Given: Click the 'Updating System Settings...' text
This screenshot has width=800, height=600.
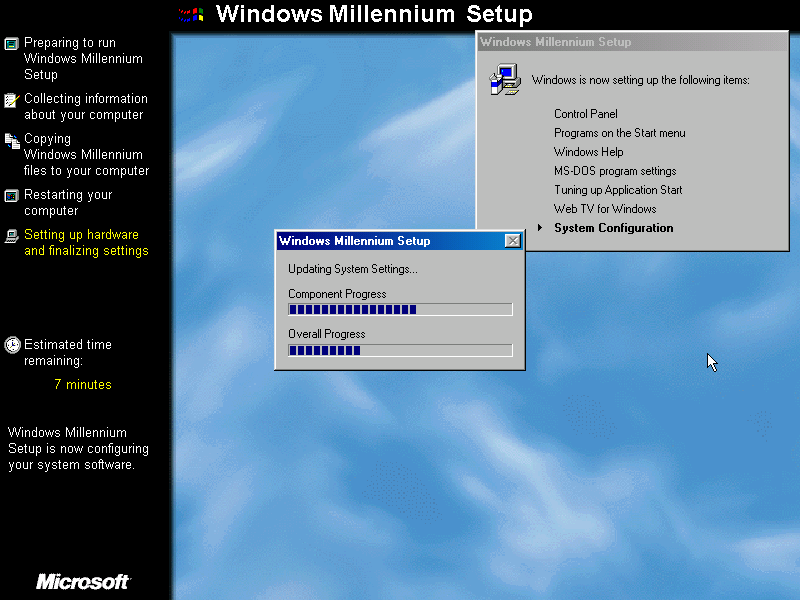Looking at the screenshot, I should click(353, 269).
